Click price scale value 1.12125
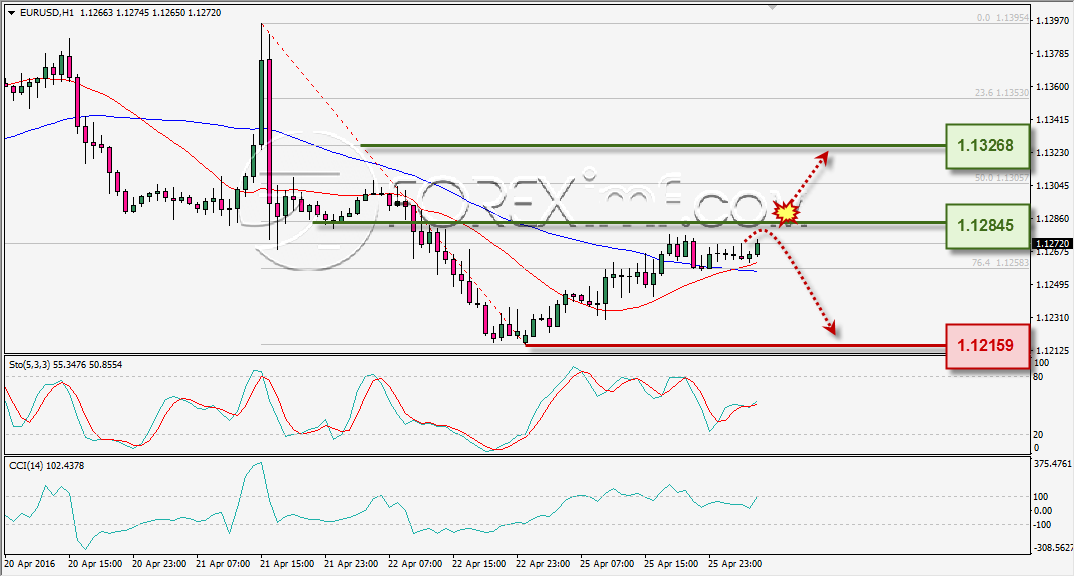 pos(1052,350)
